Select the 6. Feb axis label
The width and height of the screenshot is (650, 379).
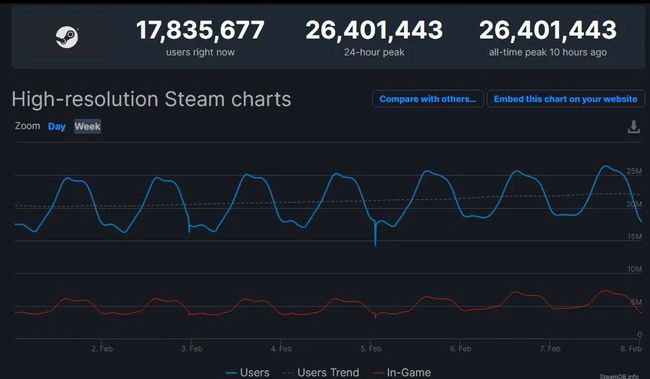point(461,349)
